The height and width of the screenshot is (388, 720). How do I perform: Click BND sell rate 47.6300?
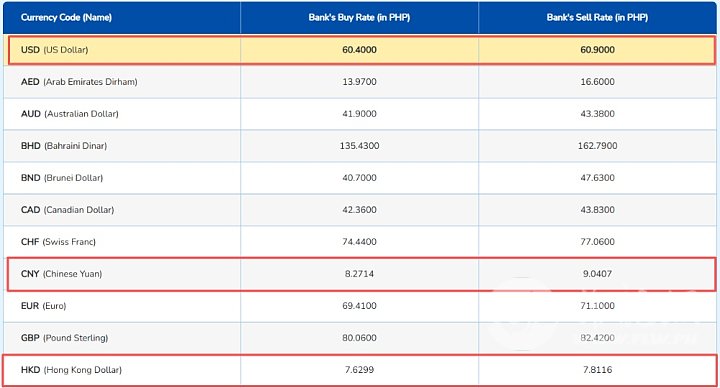tap(597, 178)
